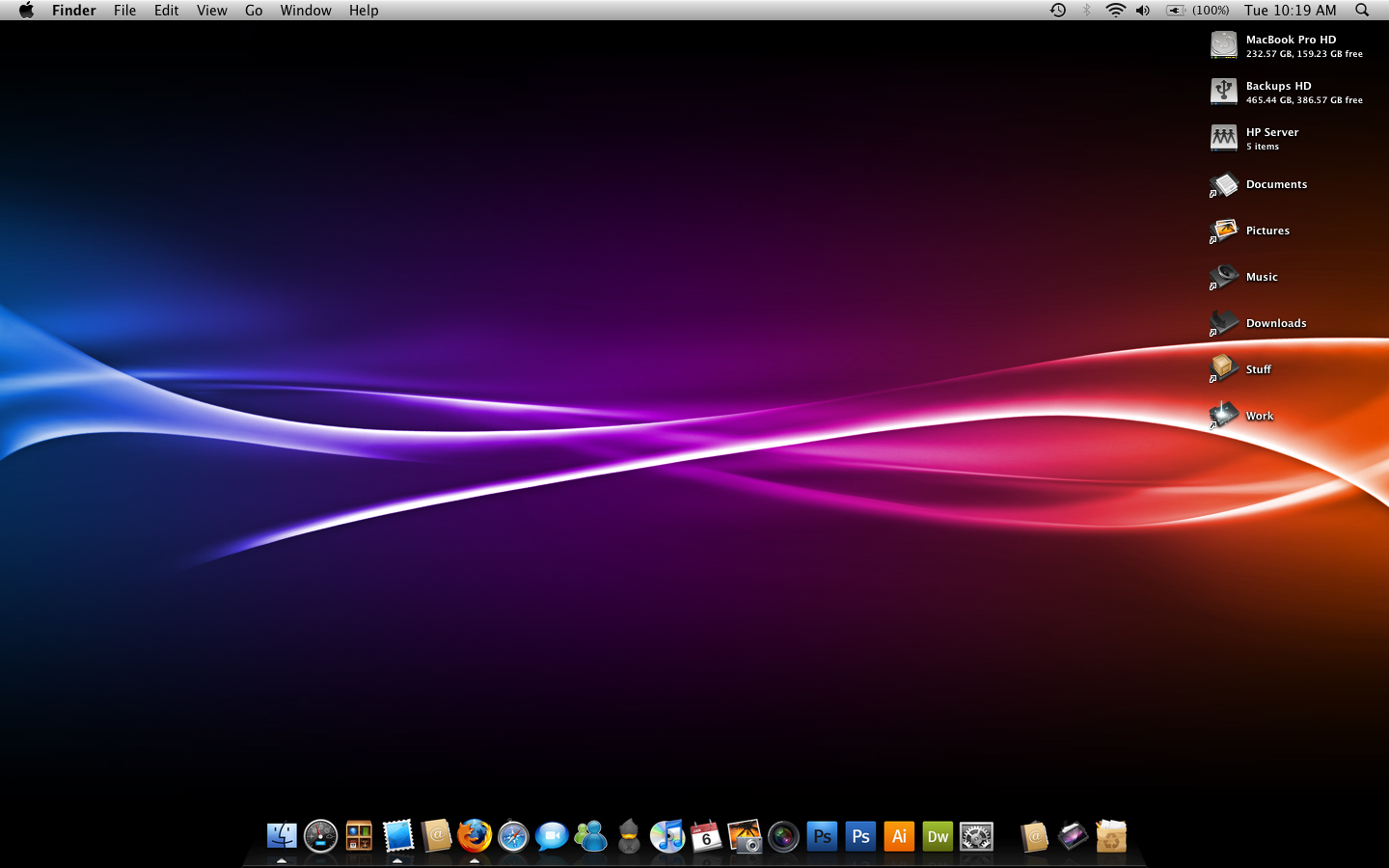
Task: Launch Safari from the dock
Action: tap(513, 836)
